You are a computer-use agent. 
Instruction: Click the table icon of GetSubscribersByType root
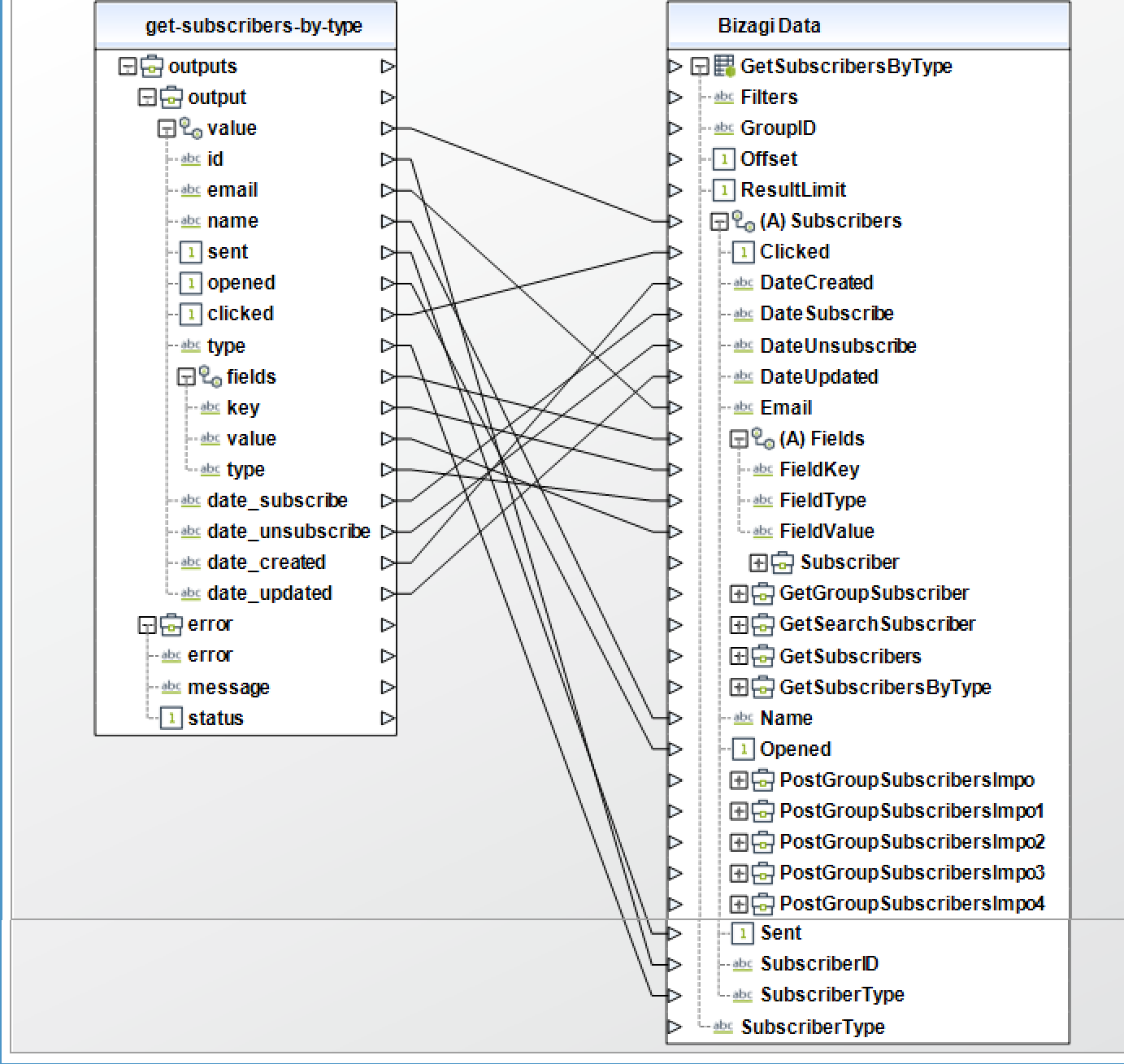point(724,66)
